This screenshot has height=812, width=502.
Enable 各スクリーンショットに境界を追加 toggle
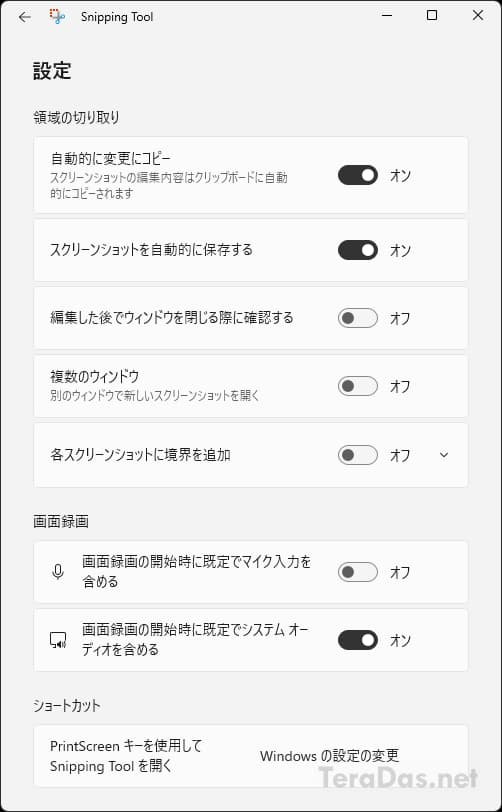click(357, 455)
